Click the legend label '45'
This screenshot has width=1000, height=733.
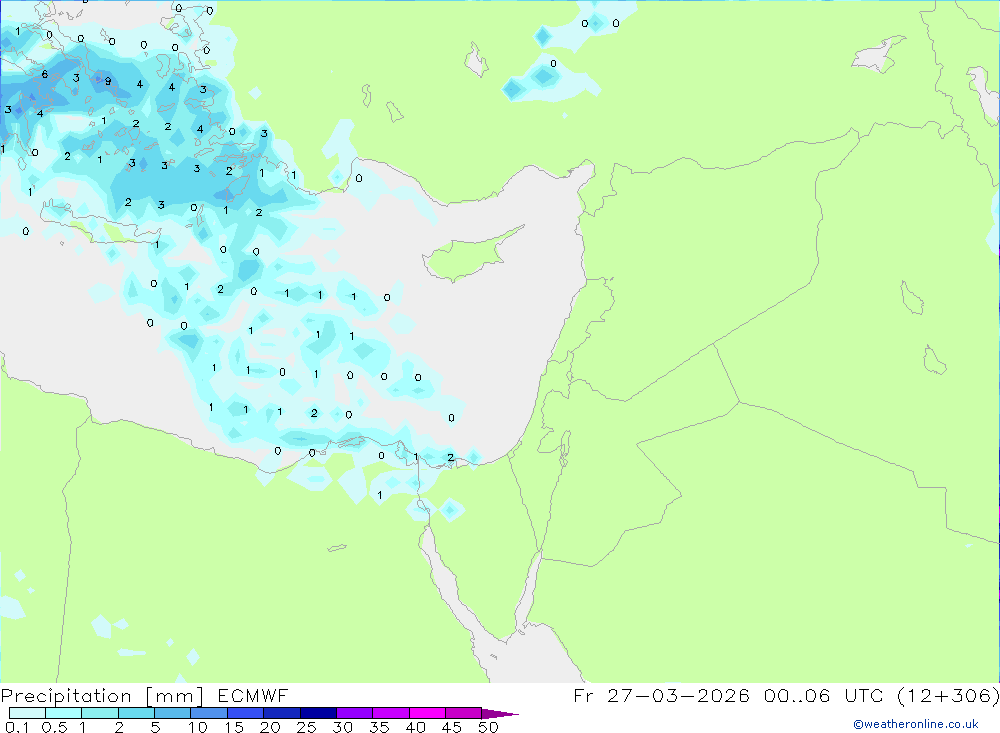point(452,727)
